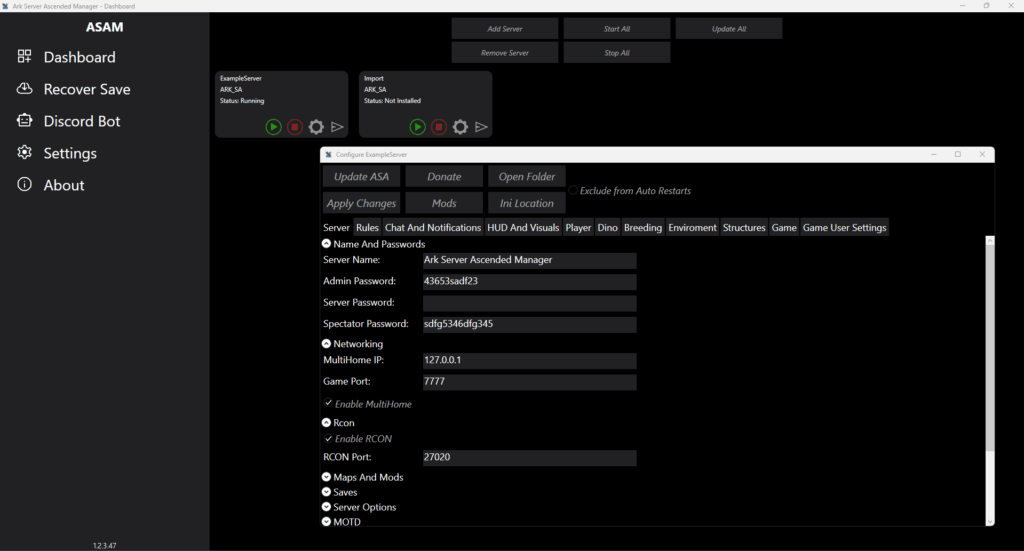Click the Apply Changes button
The width and height of the screenshot is (1024, 551).
click(361, 203)
